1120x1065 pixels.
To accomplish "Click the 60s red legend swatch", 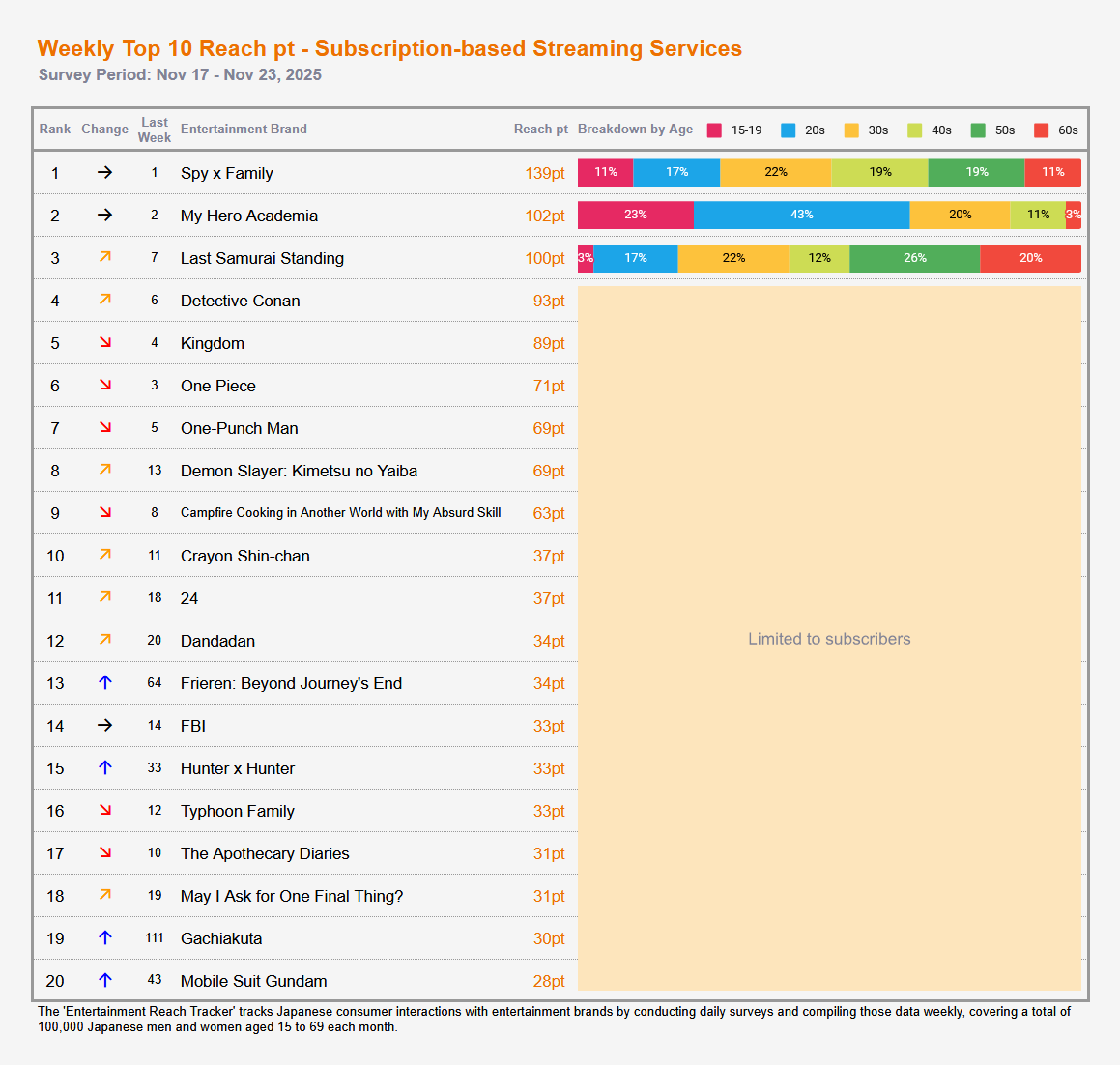I will [1042, 130].
